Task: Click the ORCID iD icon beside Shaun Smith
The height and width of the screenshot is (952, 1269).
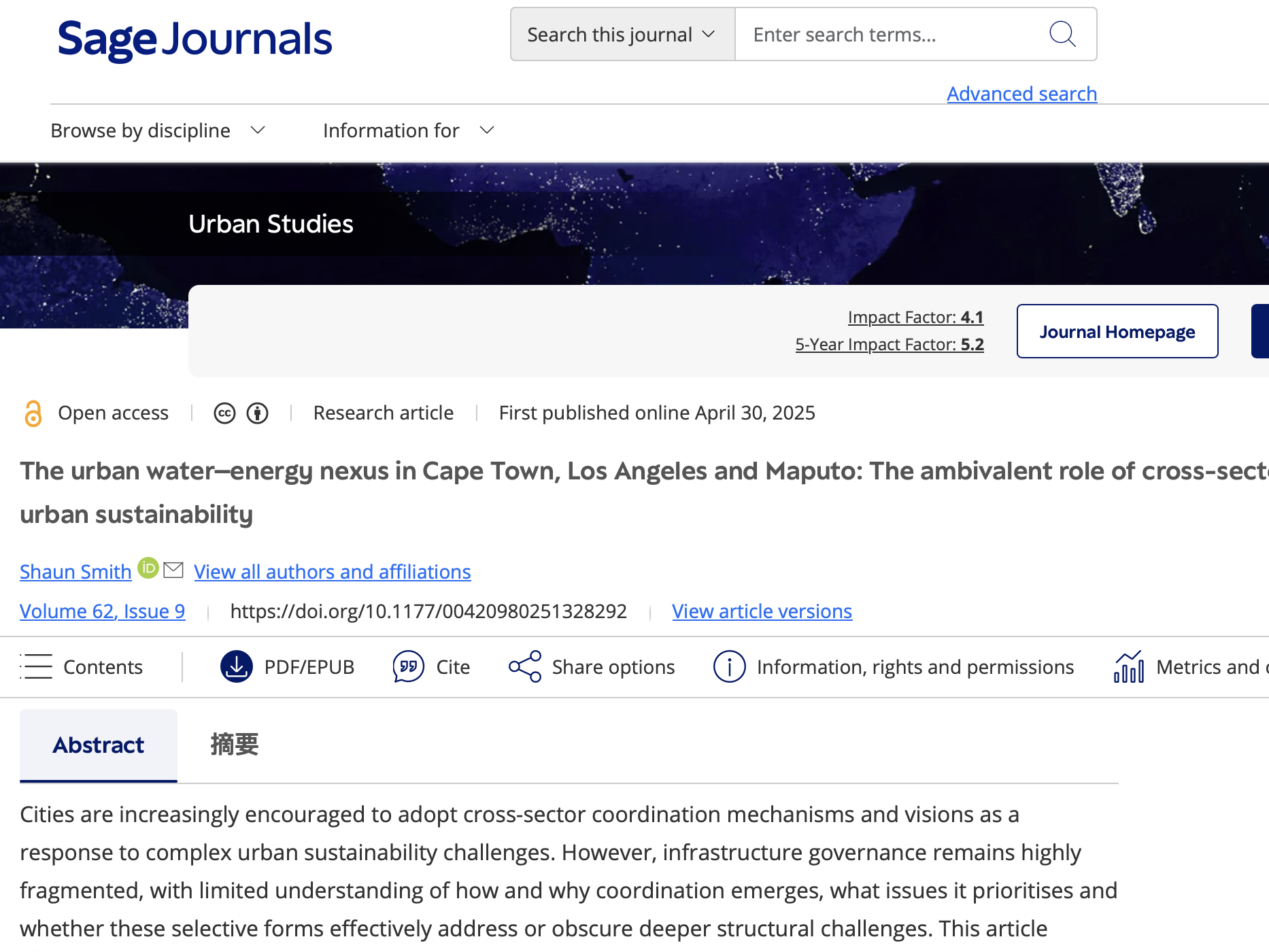Action: pos(148,568)
